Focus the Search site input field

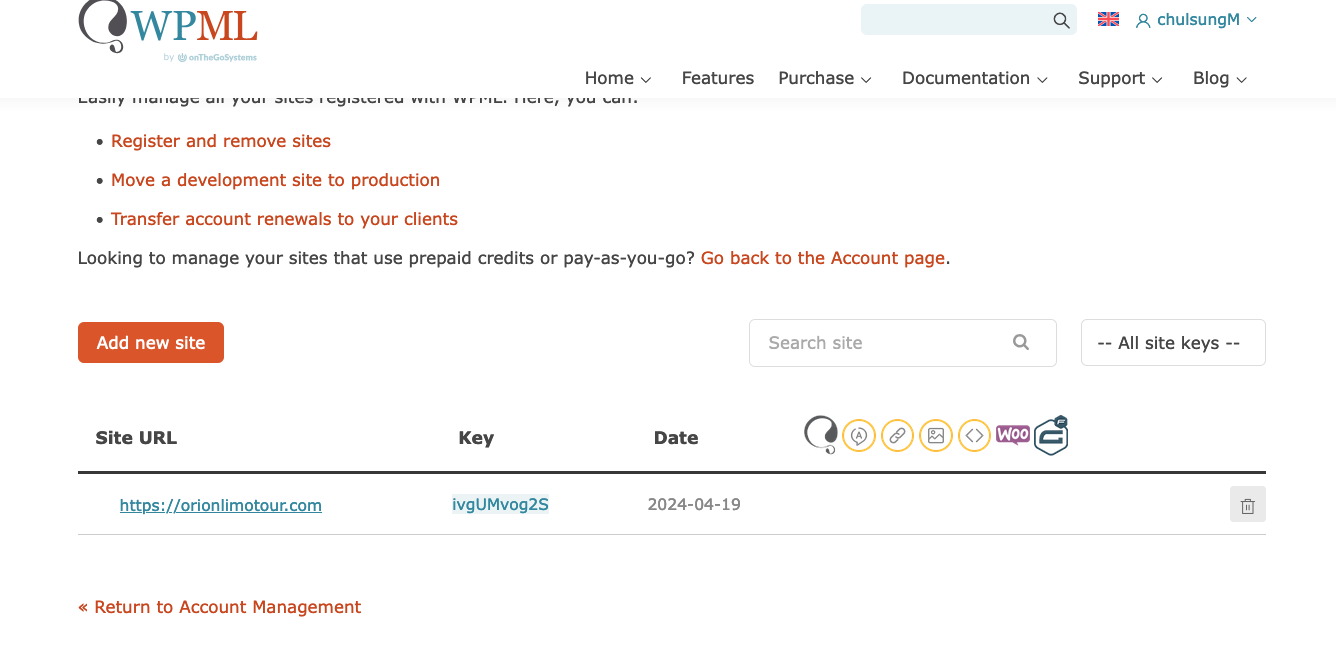[x=885, y=343]
